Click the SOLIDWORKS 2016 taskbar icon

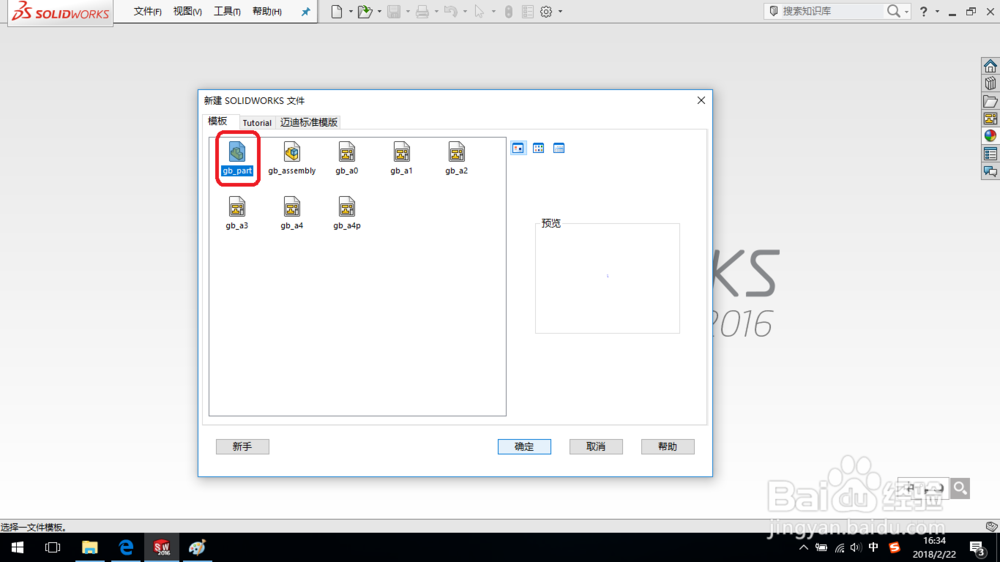(x=162, y=547)
